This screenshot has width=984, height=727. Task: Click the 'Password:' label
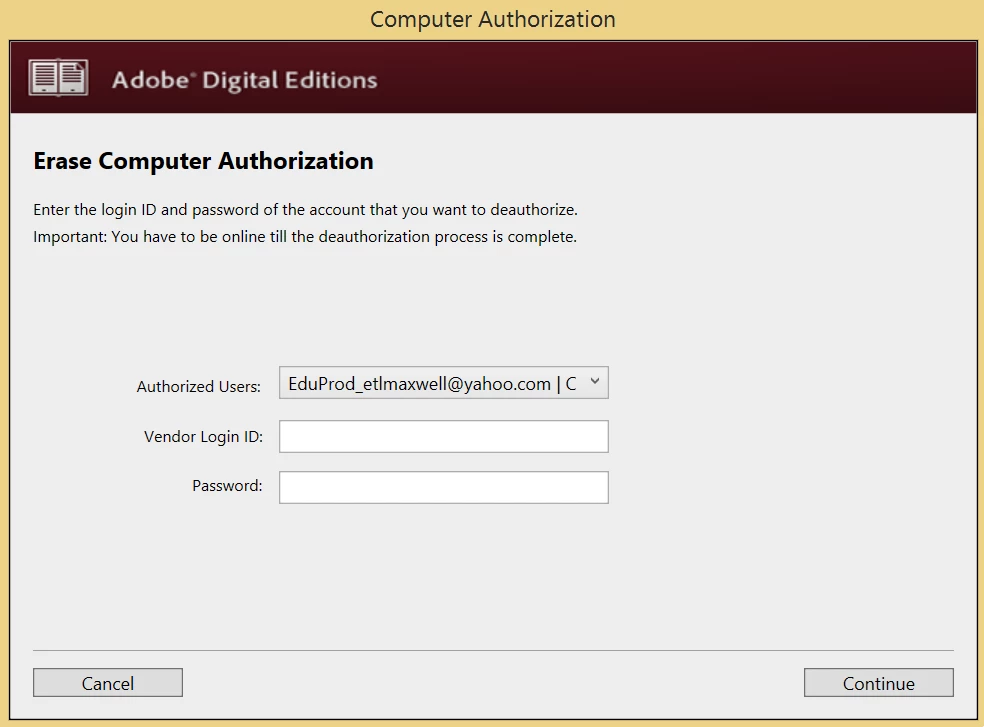[227, 486]
